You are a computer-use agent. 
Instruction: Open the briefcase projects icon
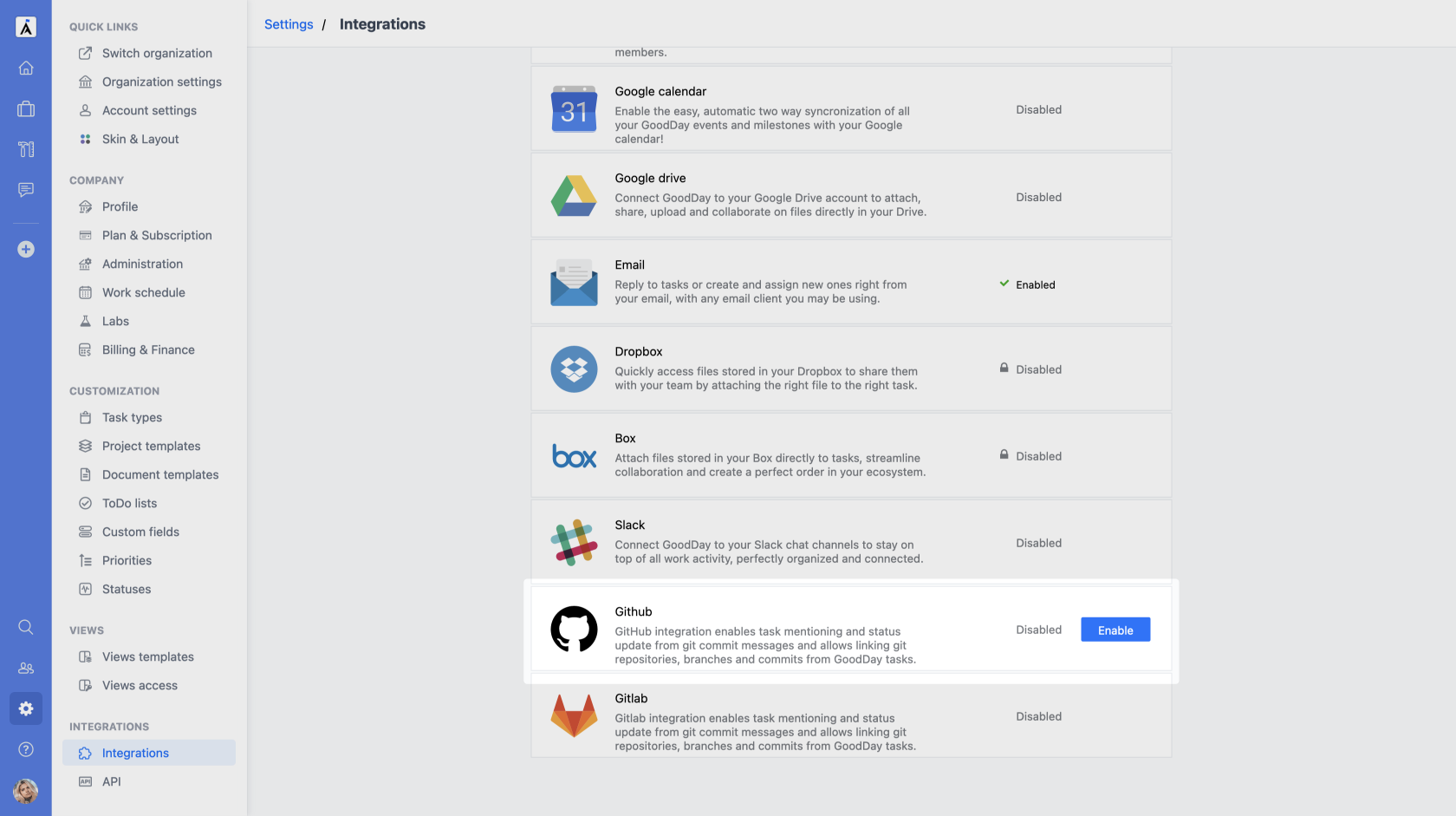click(x=26, y=108)
